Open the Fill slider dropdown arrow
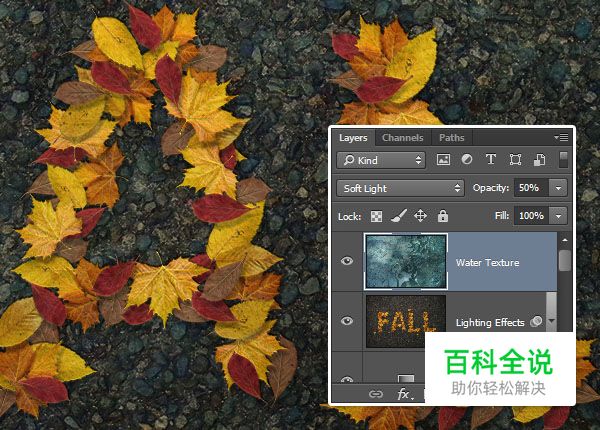This screenshot has width=600, height=430. (x=558, y=216)
